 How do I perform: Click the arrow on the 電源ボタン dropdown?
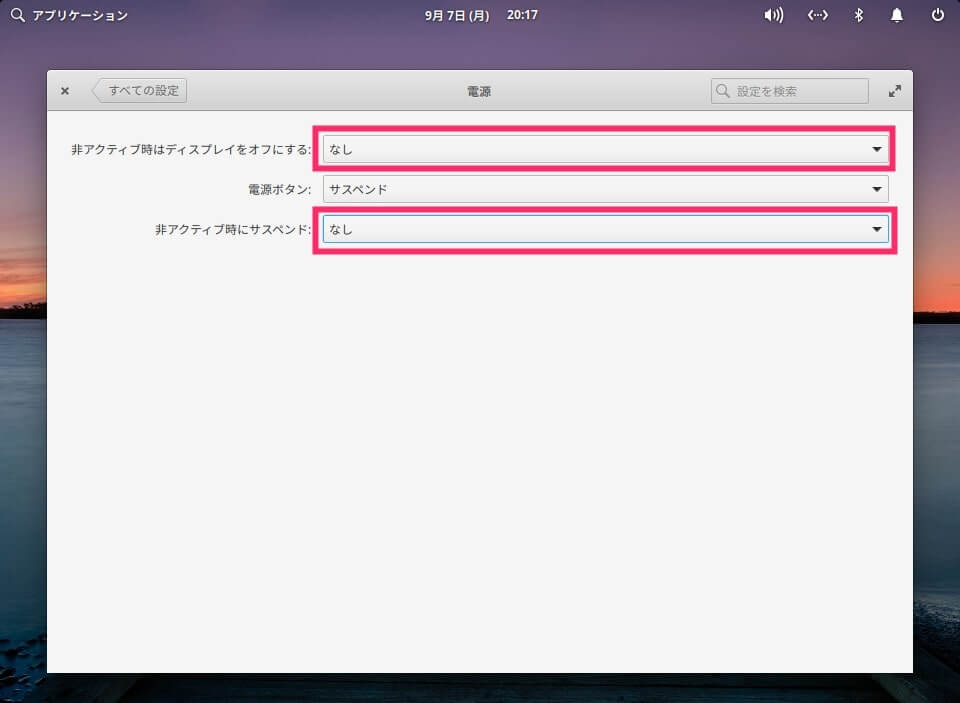tap(877, 189)
